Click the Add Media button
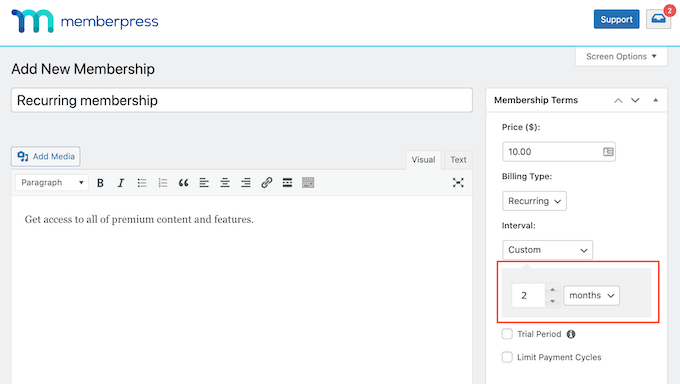 pyautogui.click(x=46, y=156)
